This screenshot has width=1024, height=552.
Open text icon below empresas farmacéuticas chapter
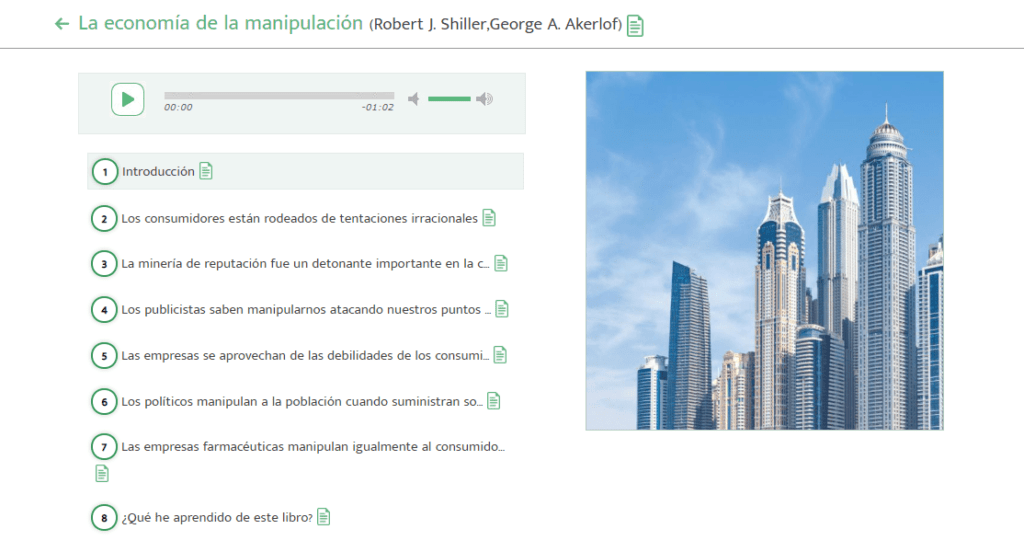coord(102,473)
